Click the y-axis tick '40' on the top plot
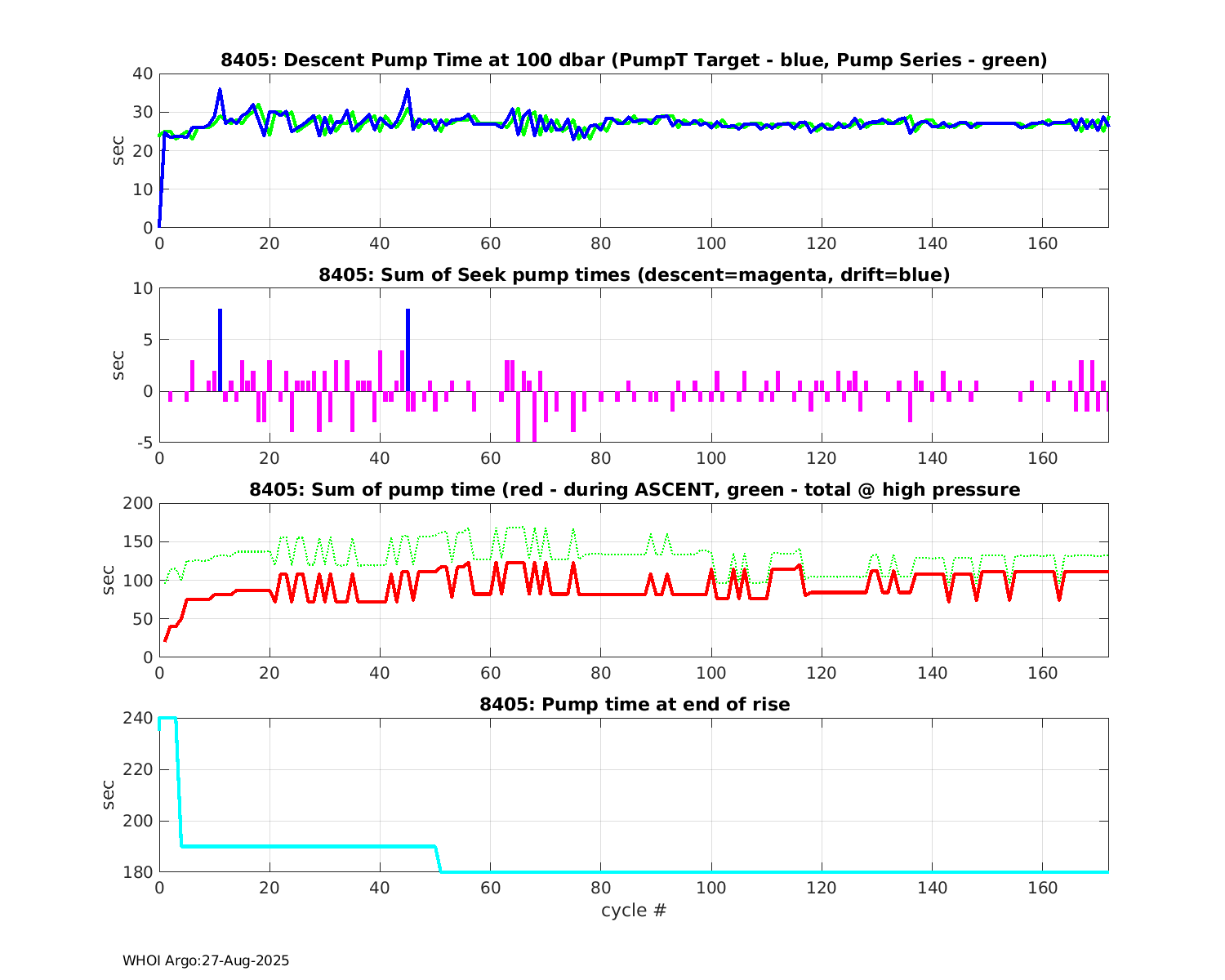Screen dimensions: 1225x980 (143, 73)
